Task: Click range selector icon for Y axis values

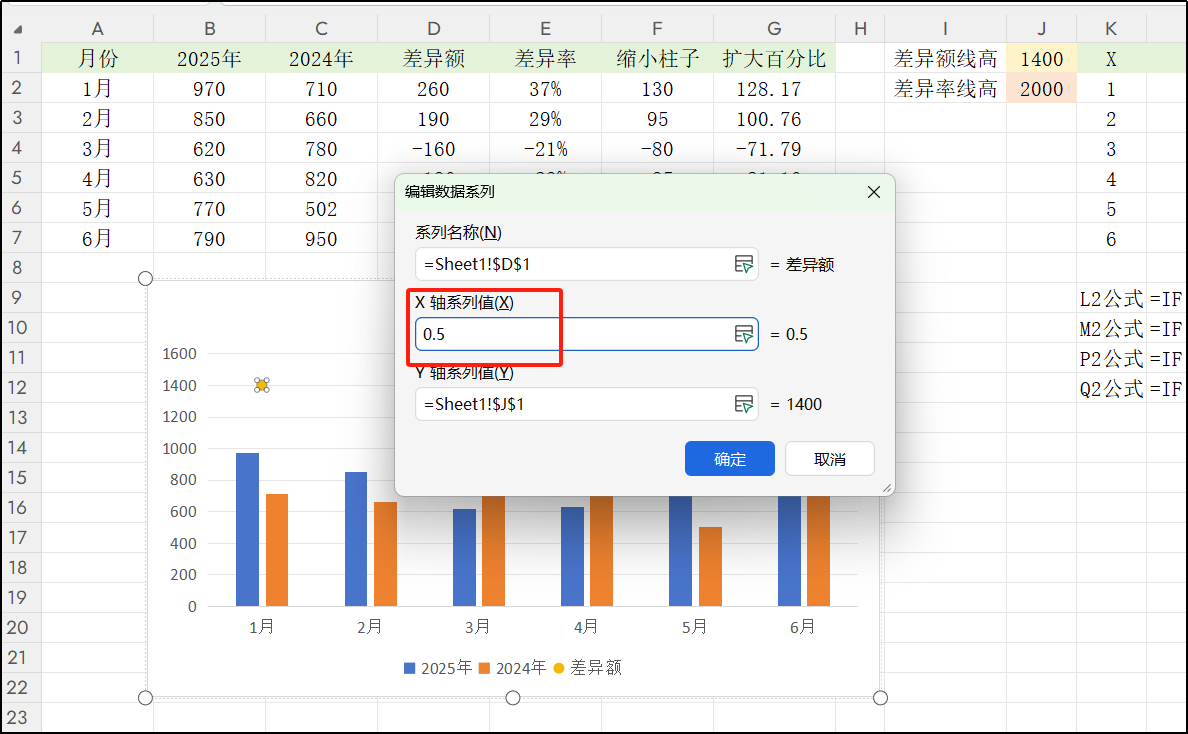Action: 744,404
